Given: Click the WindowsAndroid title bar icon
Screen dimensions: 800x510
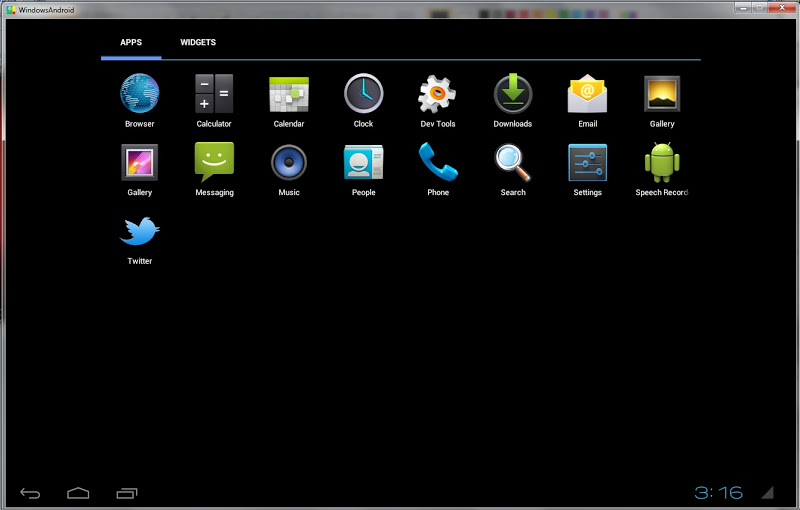Looking at the screenshot, I should pos(11,10).
